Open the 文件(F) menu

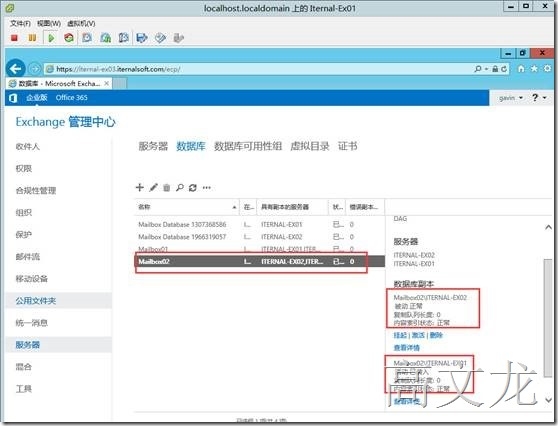pos(20,23)
